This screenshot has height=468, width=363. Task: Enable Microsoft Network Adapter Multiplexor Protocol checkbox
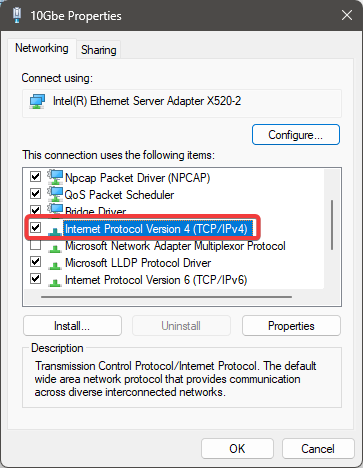(x=35, y=245)
